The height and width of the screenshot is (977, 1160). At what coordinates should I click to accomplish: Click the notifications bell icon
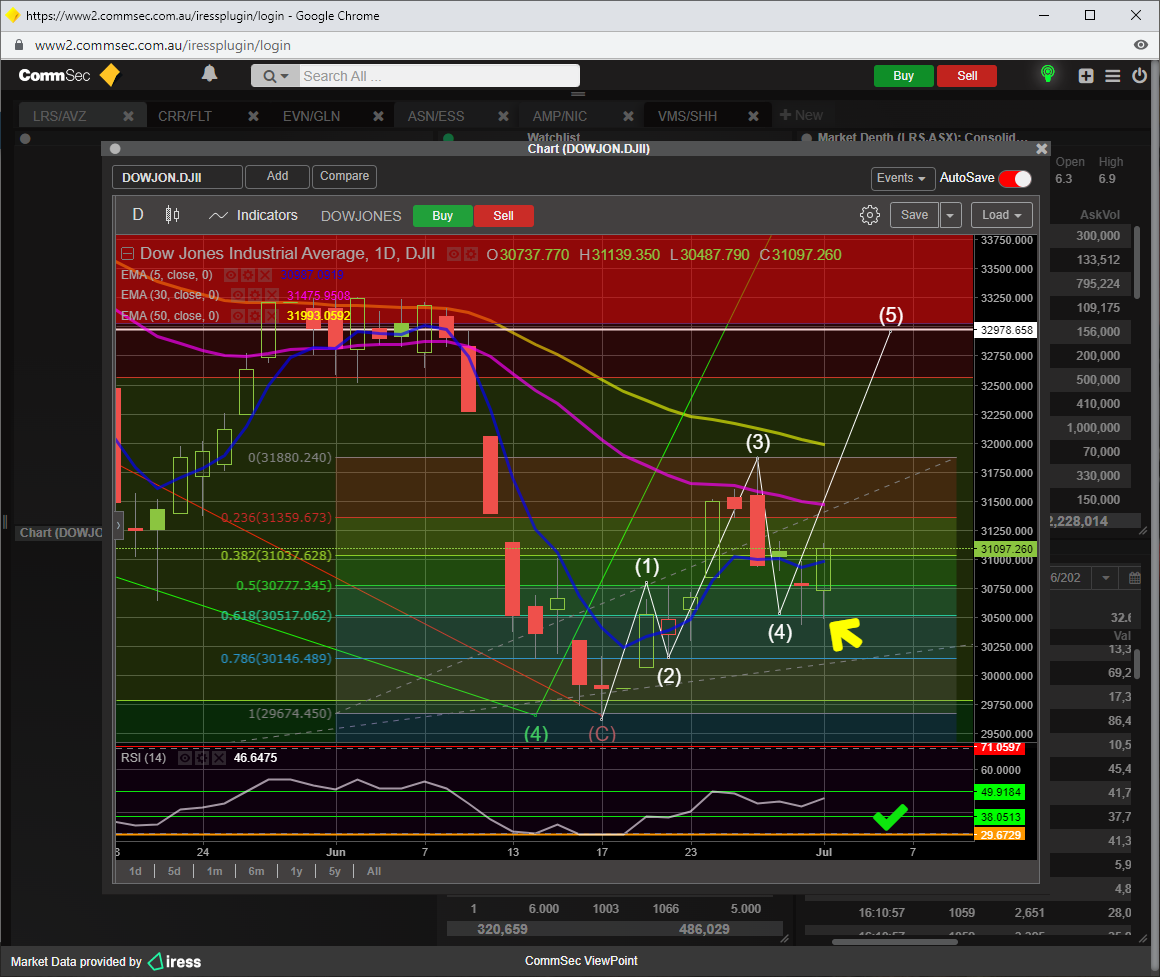click(209, 74)
